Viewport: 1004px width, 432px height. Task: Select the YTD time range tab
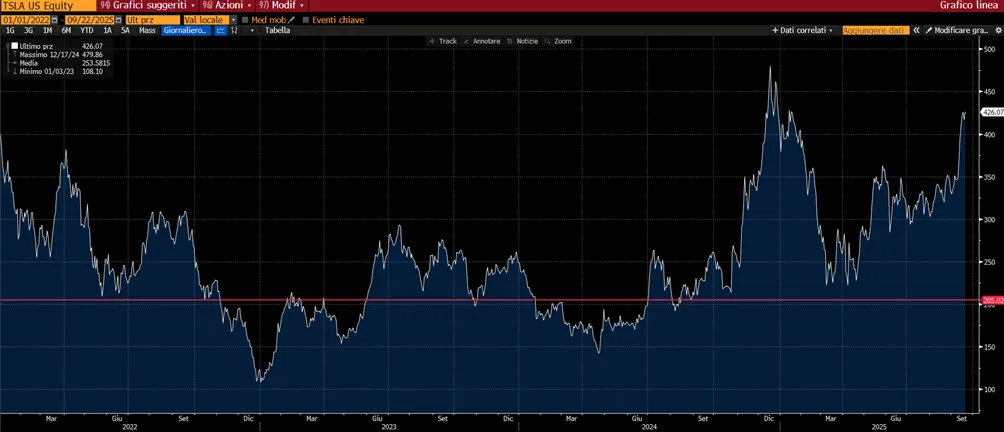pos(86,30)
